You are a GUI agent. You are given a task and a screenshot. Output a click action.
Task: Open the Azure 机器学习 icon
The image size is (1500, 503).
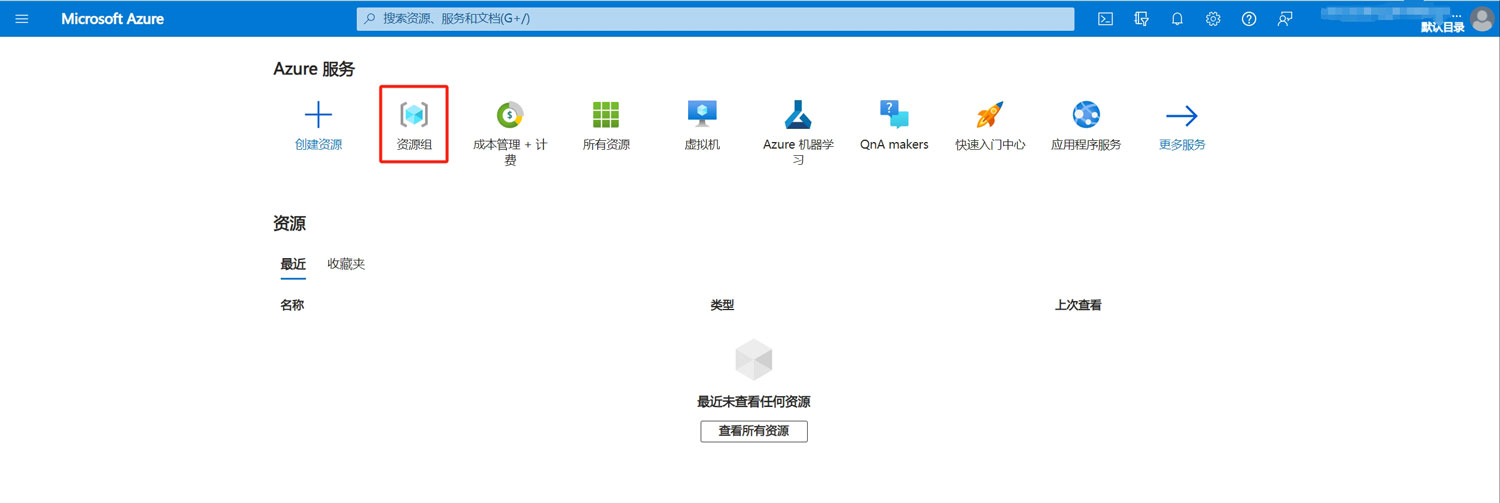click(x=798, y=115)
